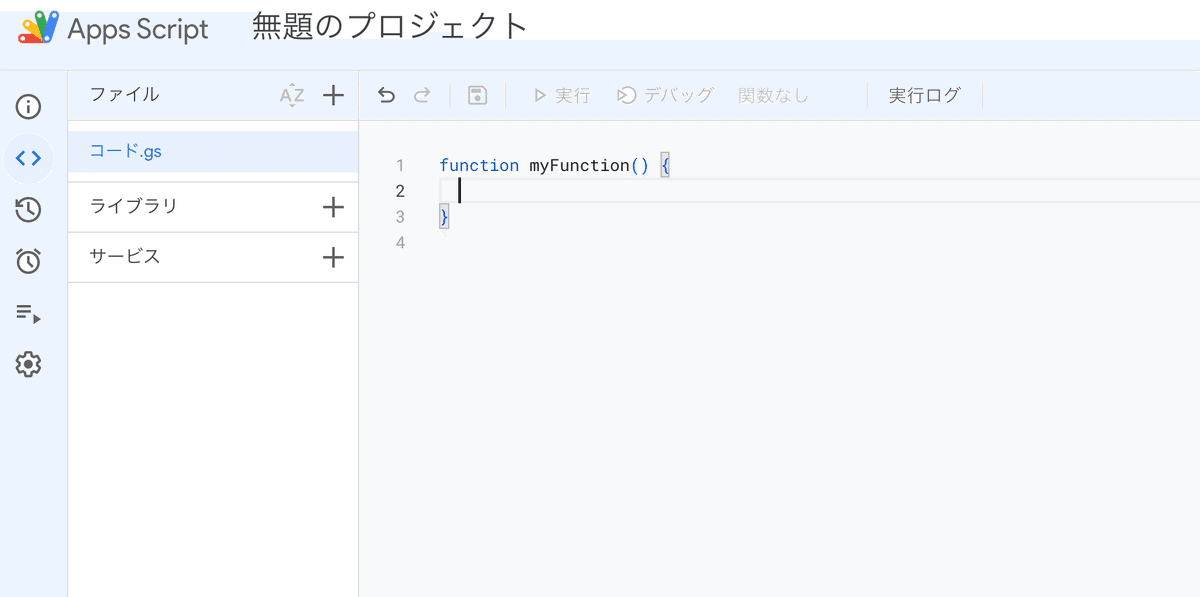This screenshot has width=1200, height=597.
Task: Open the project Overview panel
Action: coord(28,105)
